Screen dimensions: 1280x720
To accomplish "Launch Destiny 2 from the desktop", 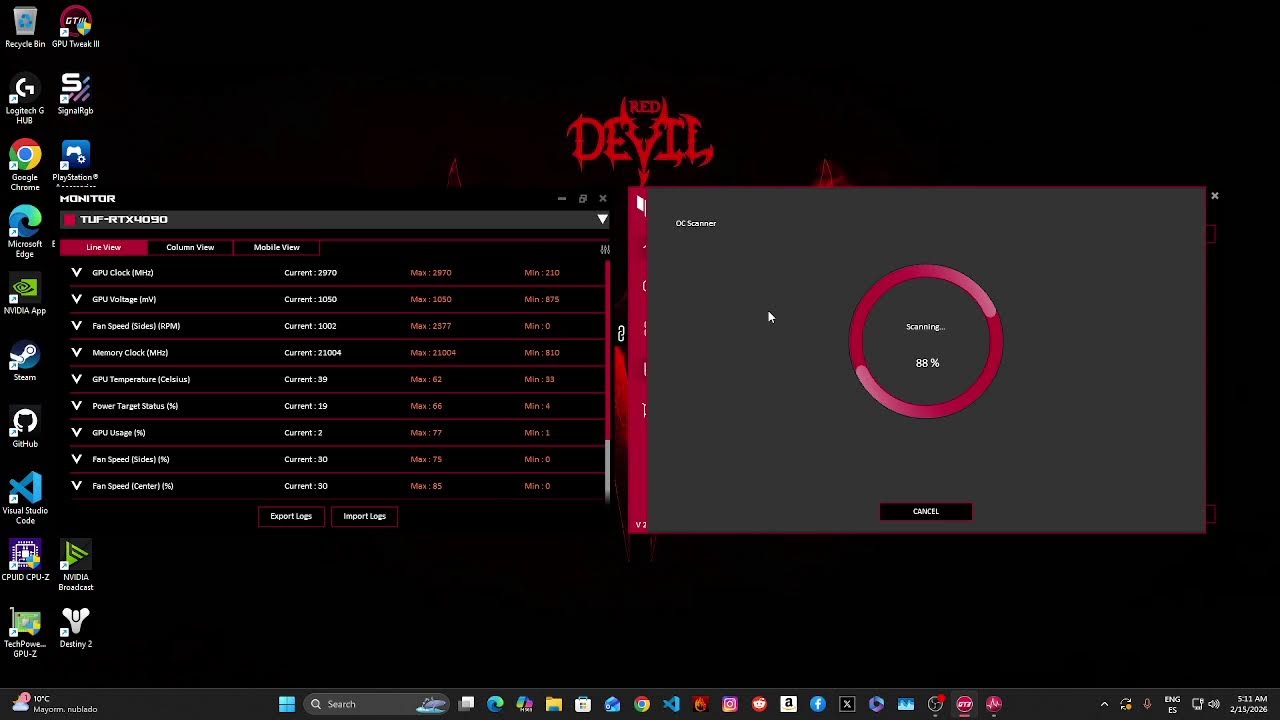I will pos(75,629).
